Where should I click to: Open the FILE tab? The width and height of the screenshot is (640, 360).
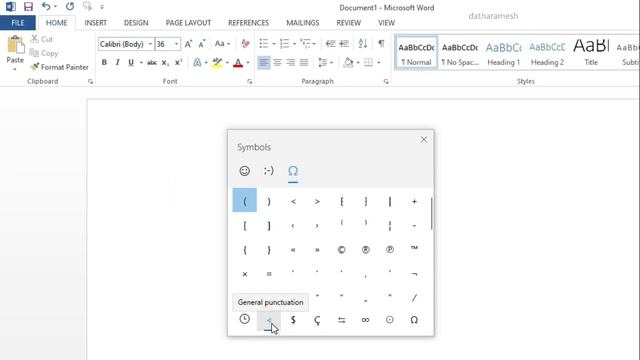(x=18, y=23)
